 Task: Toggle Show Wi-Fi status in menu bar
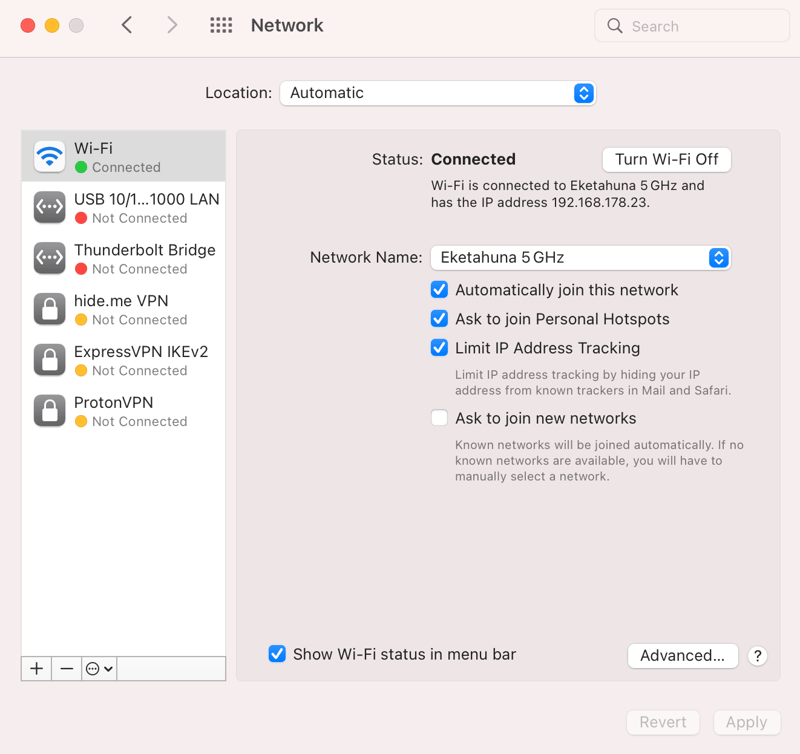click(277, 654)
